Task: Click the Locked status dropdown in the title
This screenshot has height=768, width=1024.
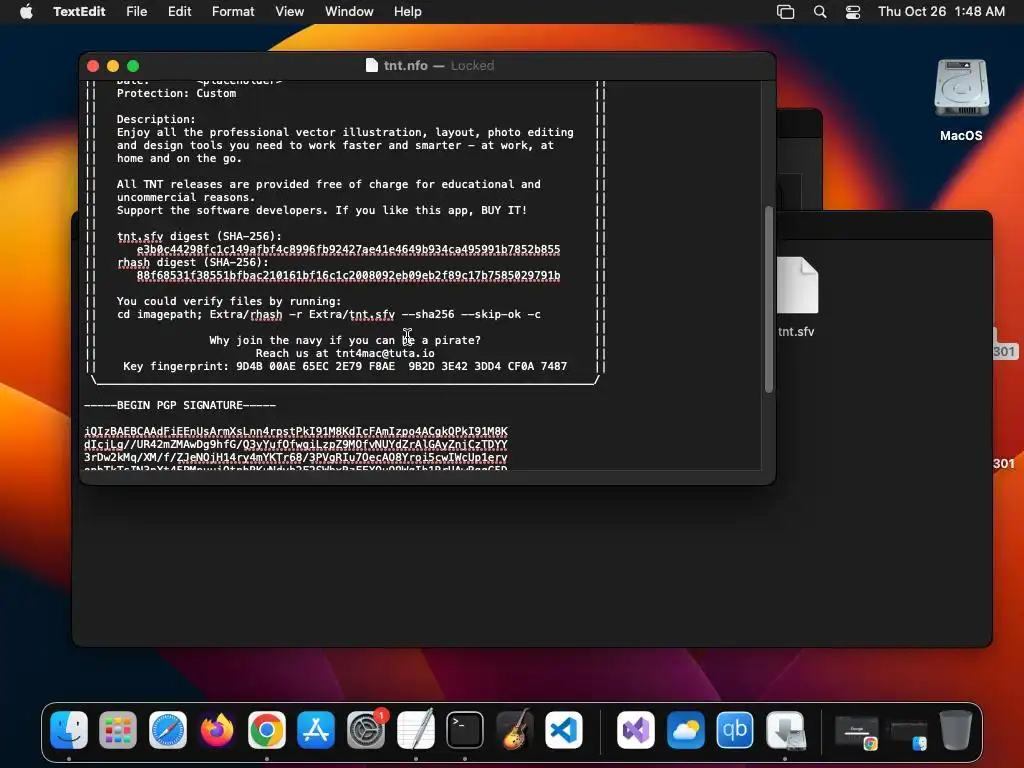Action: click(472, 65)
